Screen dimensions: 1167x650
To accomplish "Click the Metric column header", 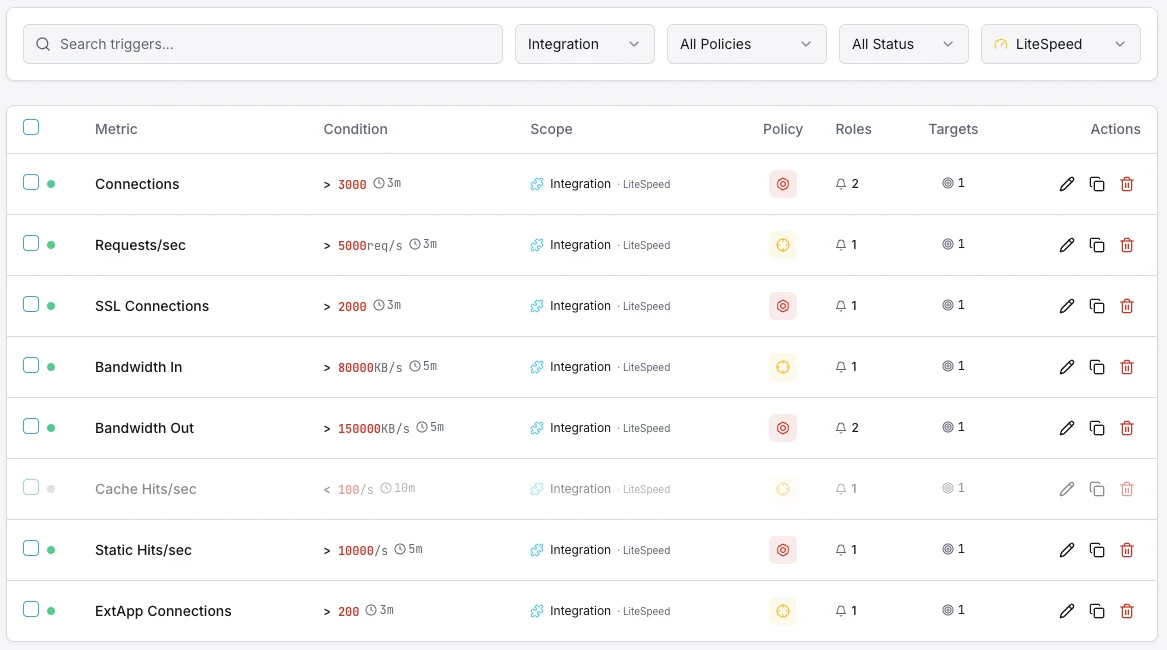I will coord(116,129).
